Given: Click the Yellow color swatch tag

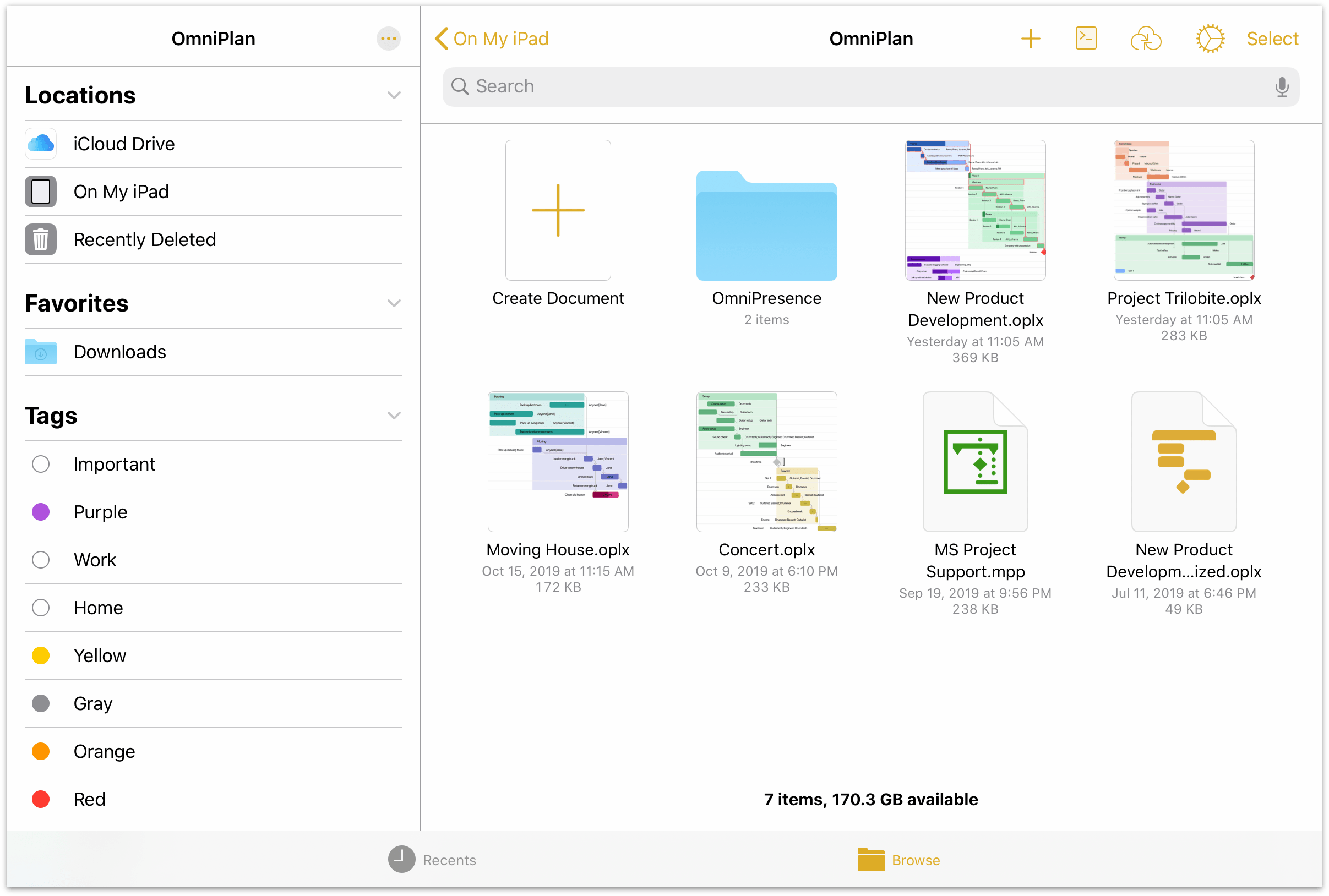Looking at the screenshot, I should coord(40,655).
